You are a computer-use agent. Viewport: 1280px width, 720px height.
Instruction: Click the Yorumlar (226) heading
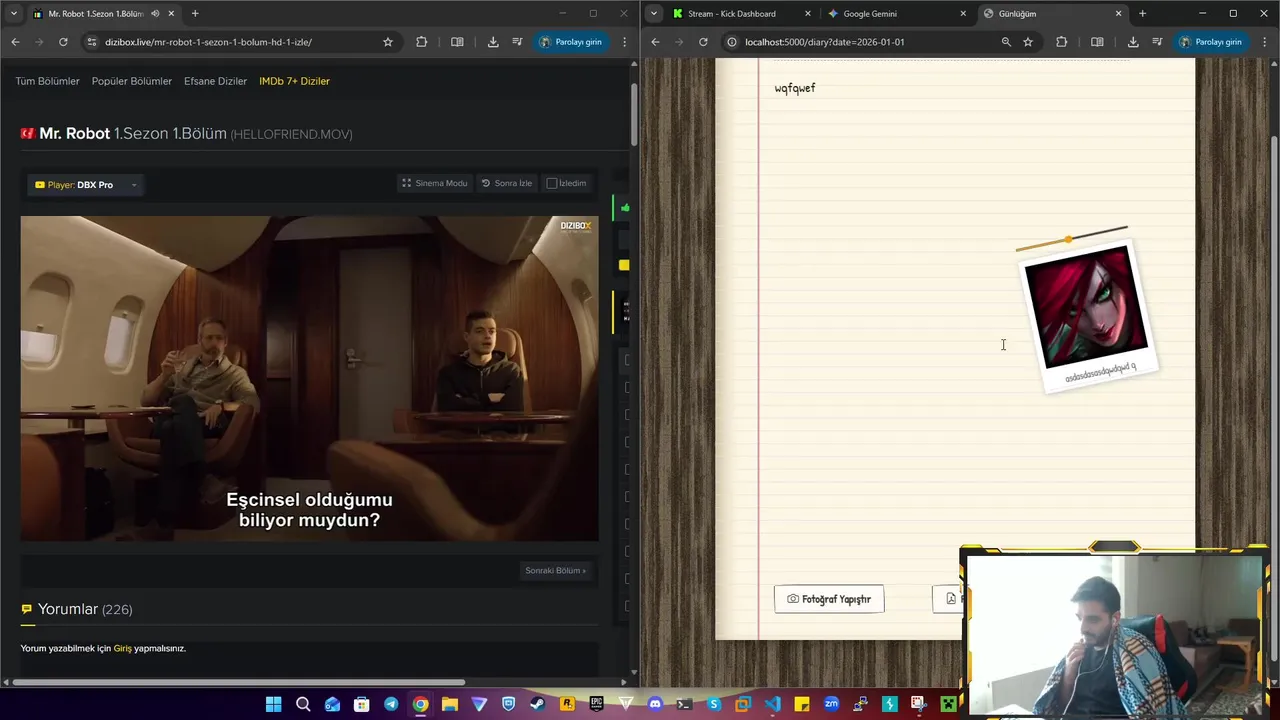coord(85,609)
